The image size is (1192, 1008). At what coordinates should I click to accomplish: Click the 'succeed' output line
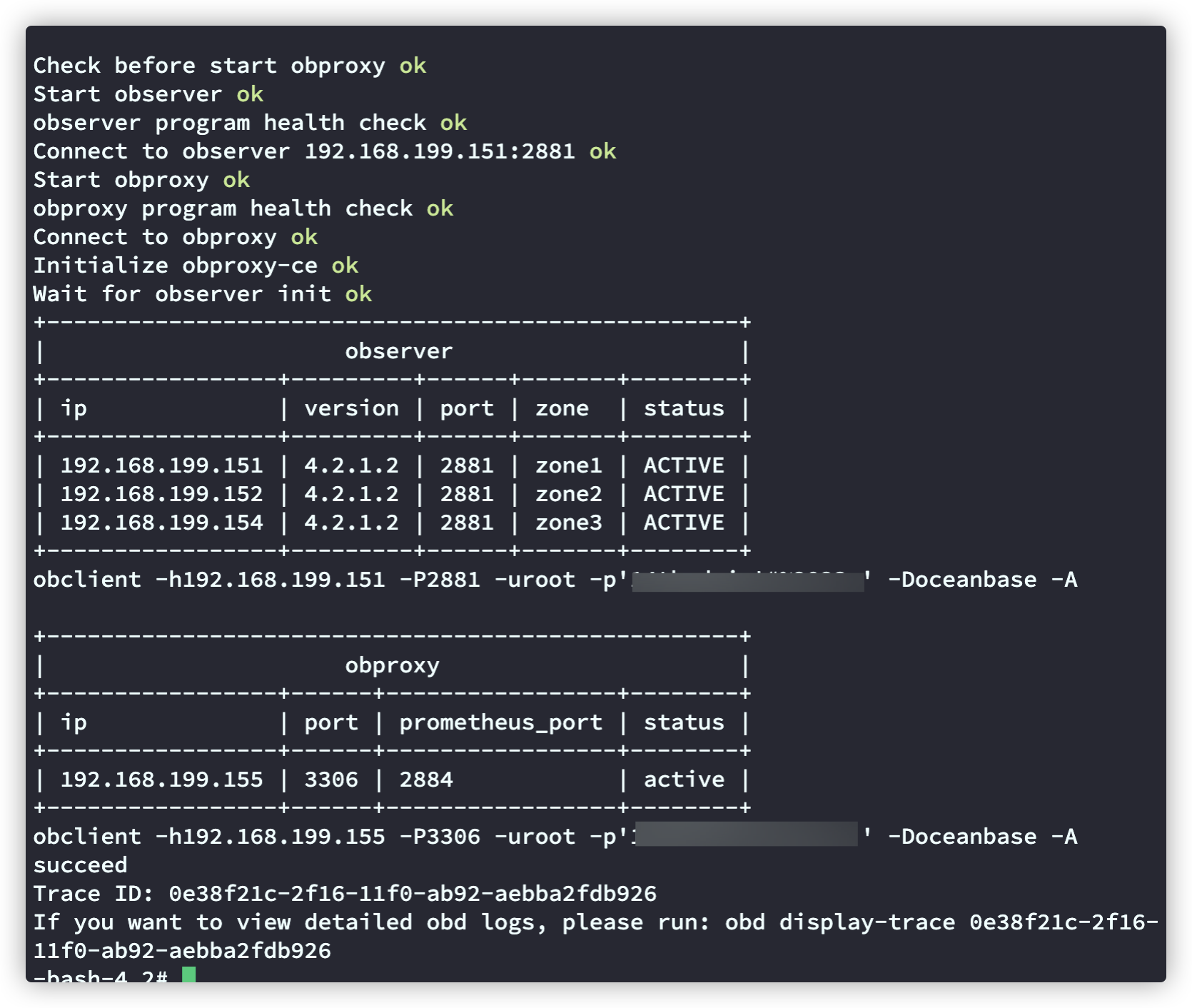[80, 865]
